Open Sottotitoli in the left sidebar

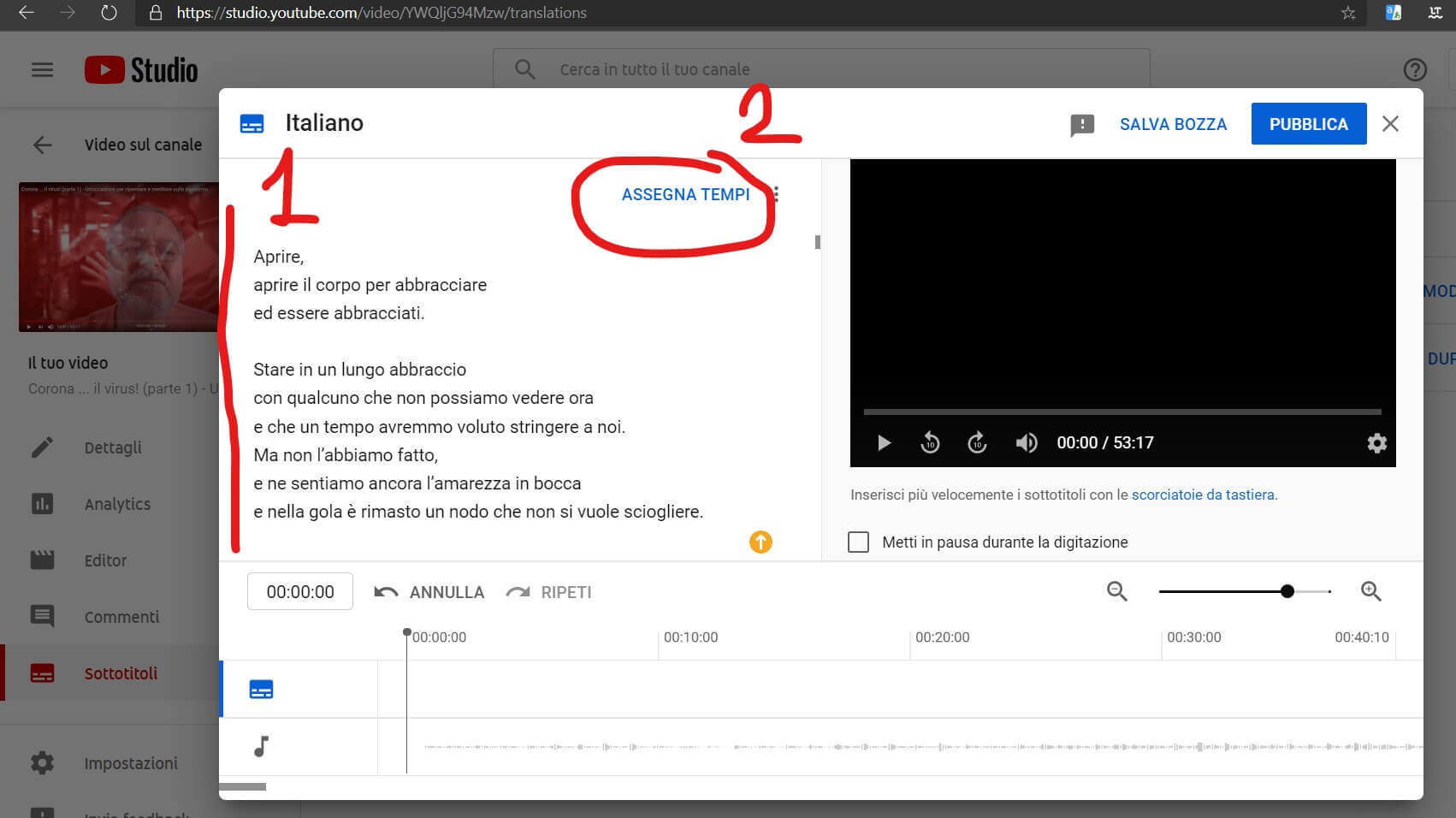121,673
